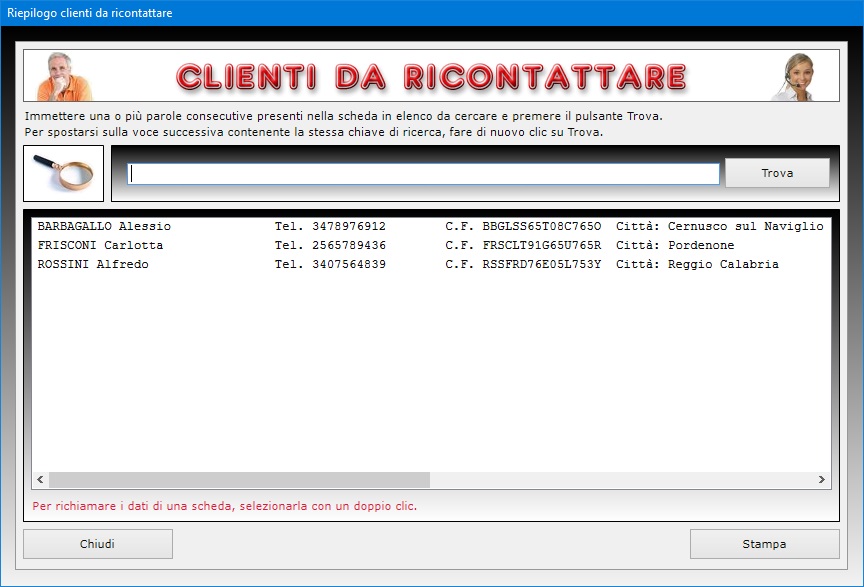Select the FRISCONI Carlotta row

(431, 245)
